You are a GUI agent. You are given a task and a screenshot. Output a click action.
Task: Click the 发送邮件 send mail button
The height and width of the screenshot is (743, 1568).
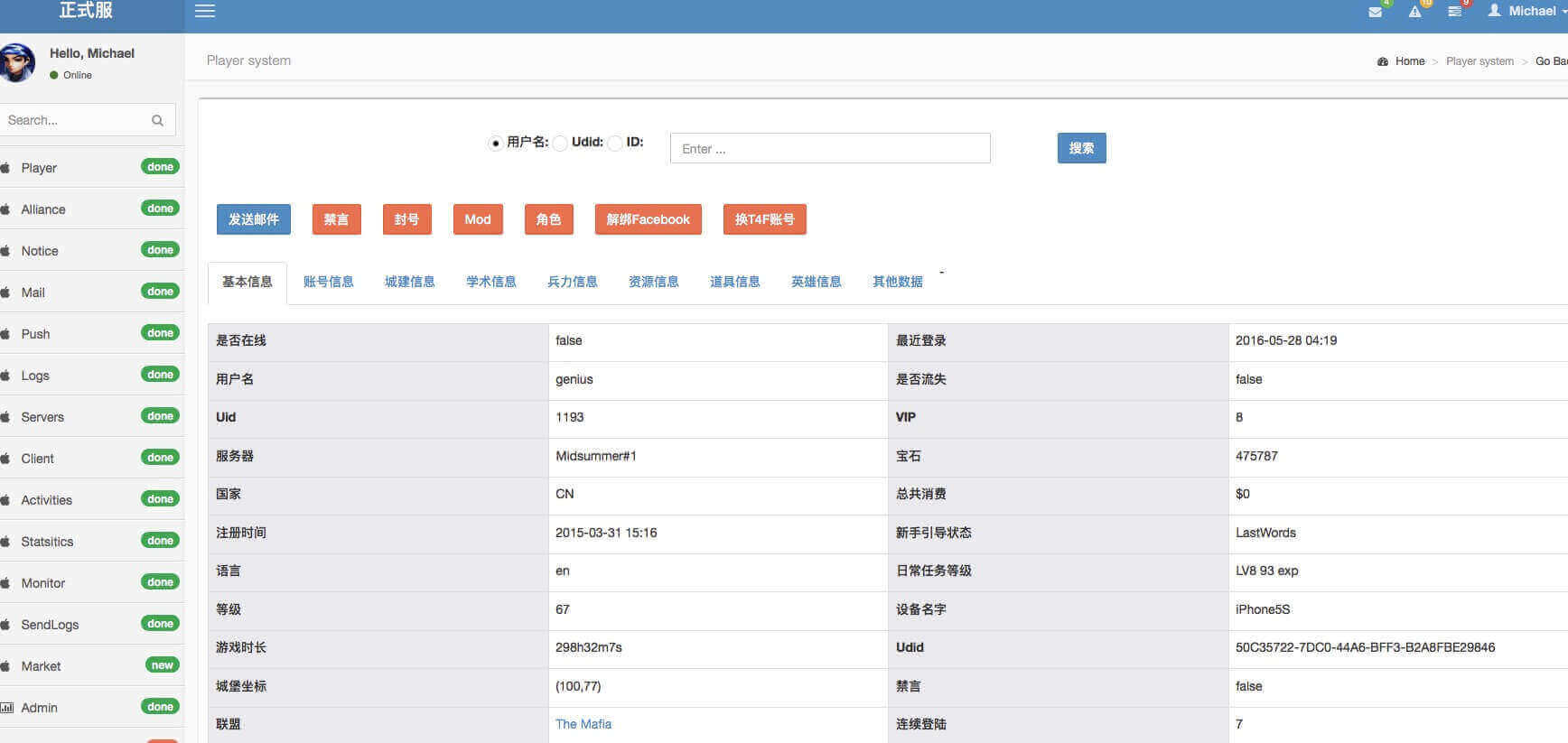(253, 219)
